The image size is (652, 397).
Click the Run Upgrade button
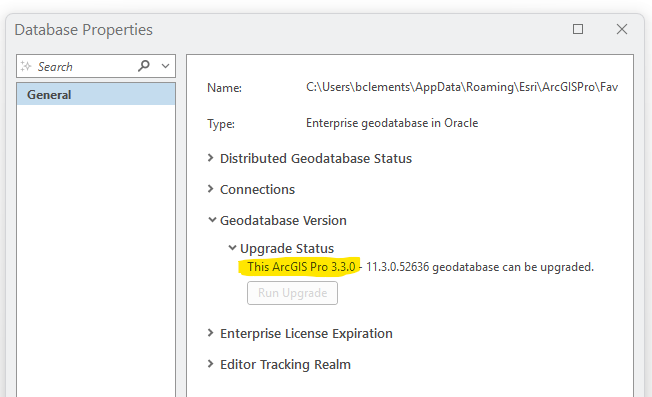(292, 293)
